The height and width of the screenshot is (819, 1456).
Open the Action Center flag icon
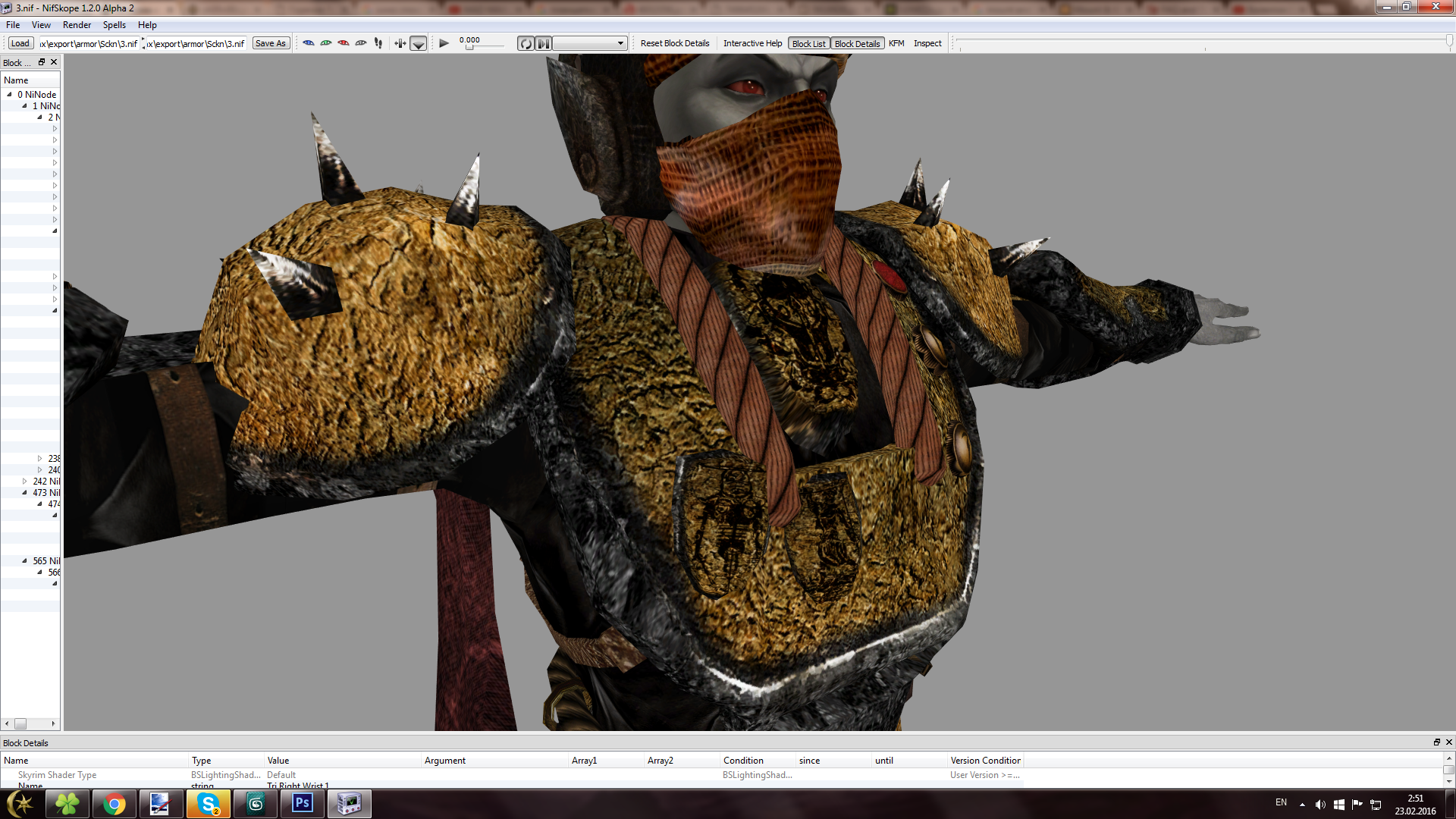point(1357,805)
